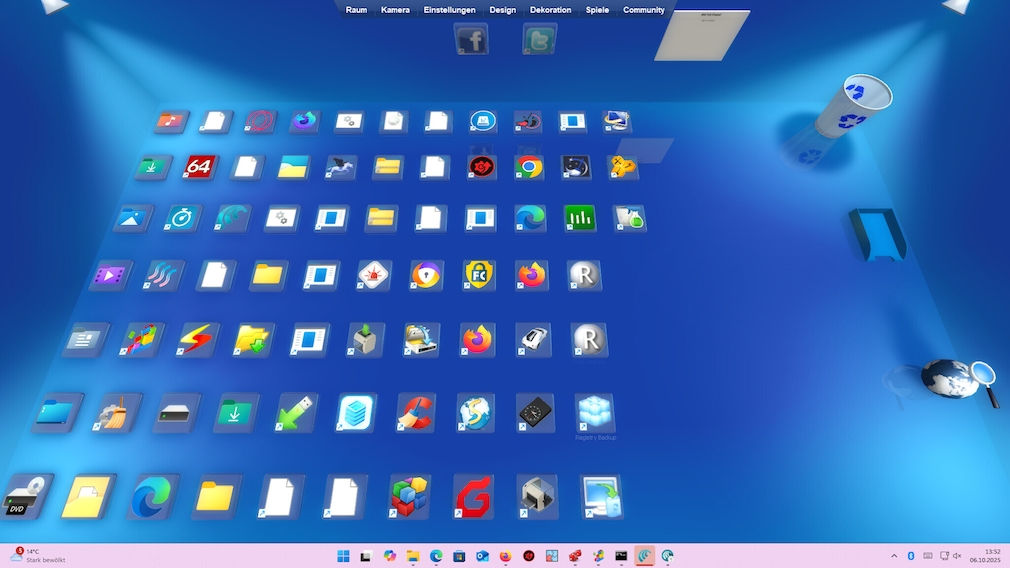
Task: Open the red alarm siren shortcut
Action: pos(374,276)
